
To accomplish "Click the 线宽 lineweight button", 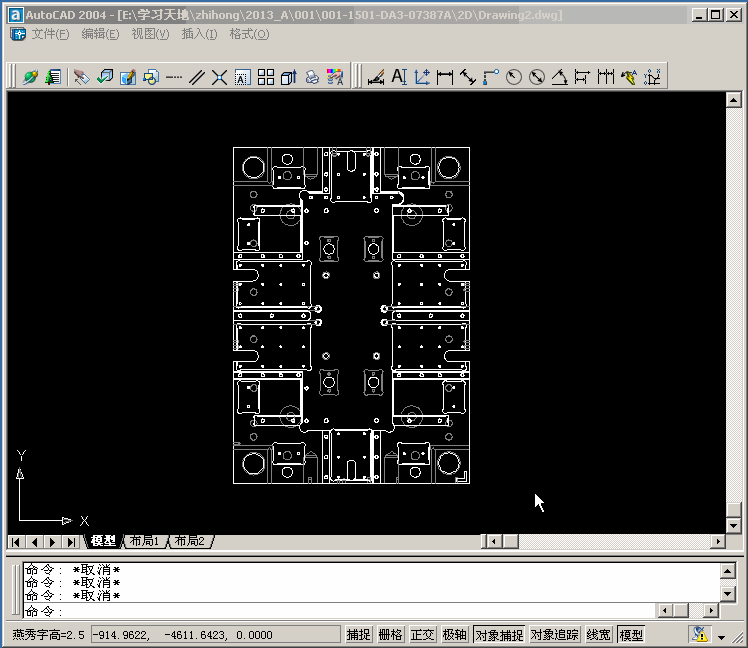I will tap(598, 634).
